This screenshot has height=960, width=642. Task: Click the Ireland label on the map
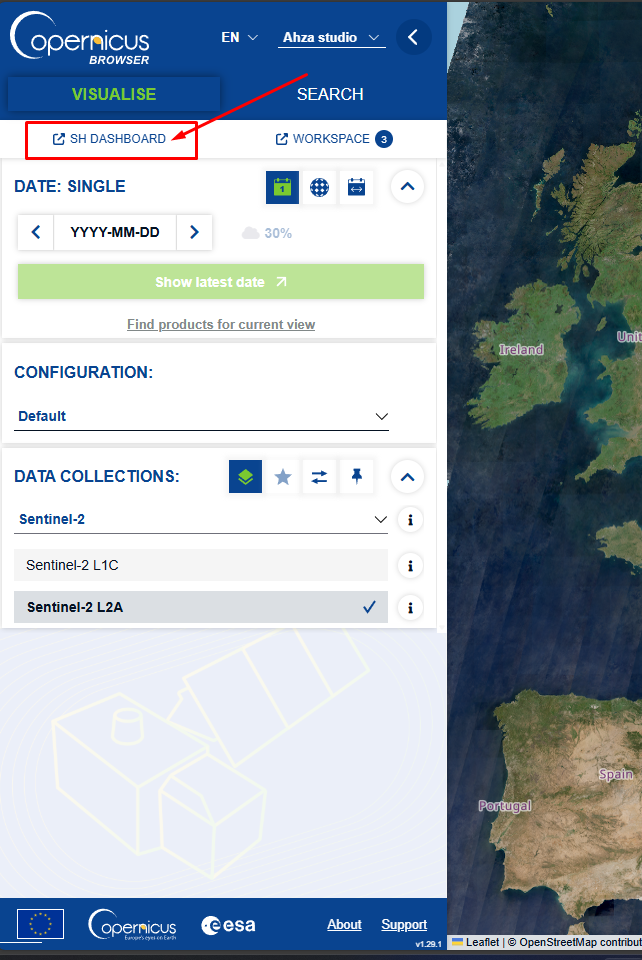click(521, 350)
